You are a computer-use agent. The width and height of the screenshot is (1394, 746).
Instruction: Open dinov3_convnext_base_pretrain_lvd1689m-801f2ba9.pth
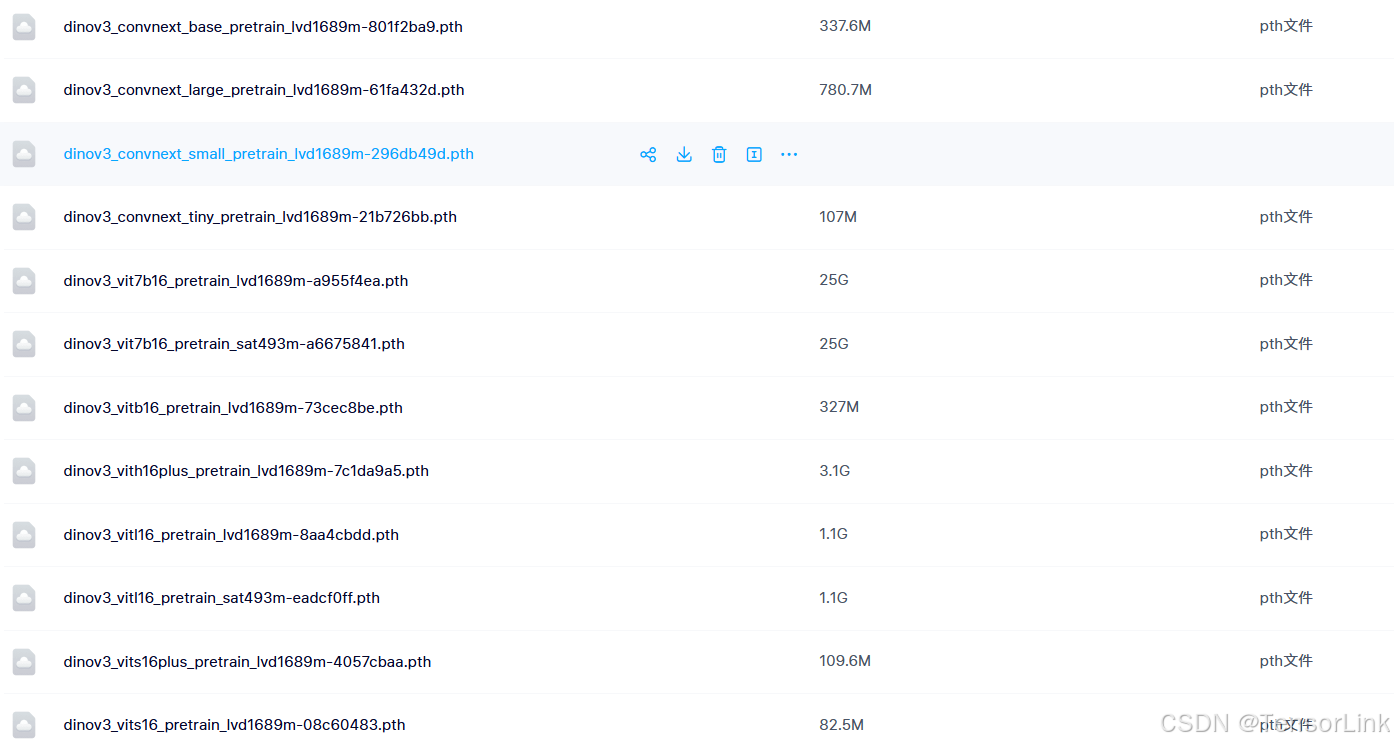pos(263,27)
